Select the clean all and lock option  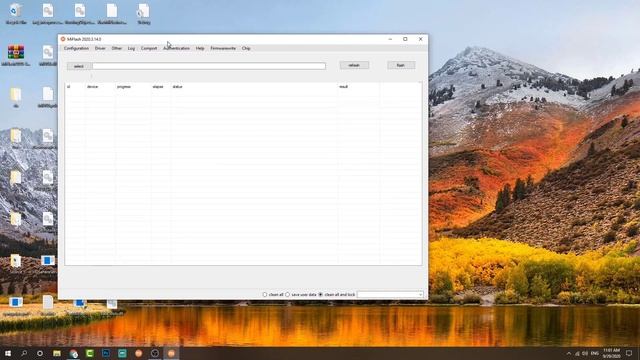coord(321,294)
